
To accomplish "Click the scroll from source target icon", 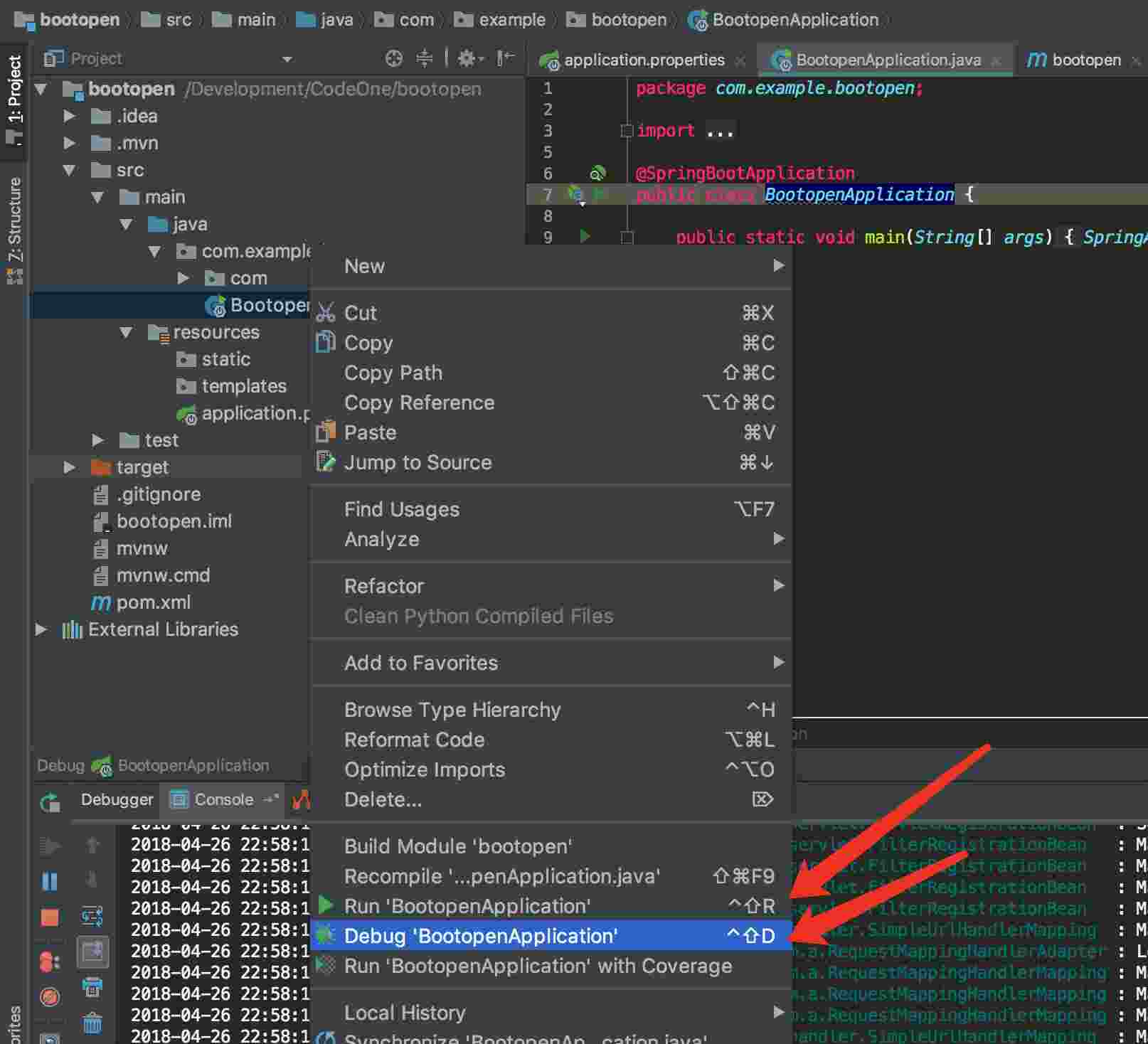I will 393,58.
